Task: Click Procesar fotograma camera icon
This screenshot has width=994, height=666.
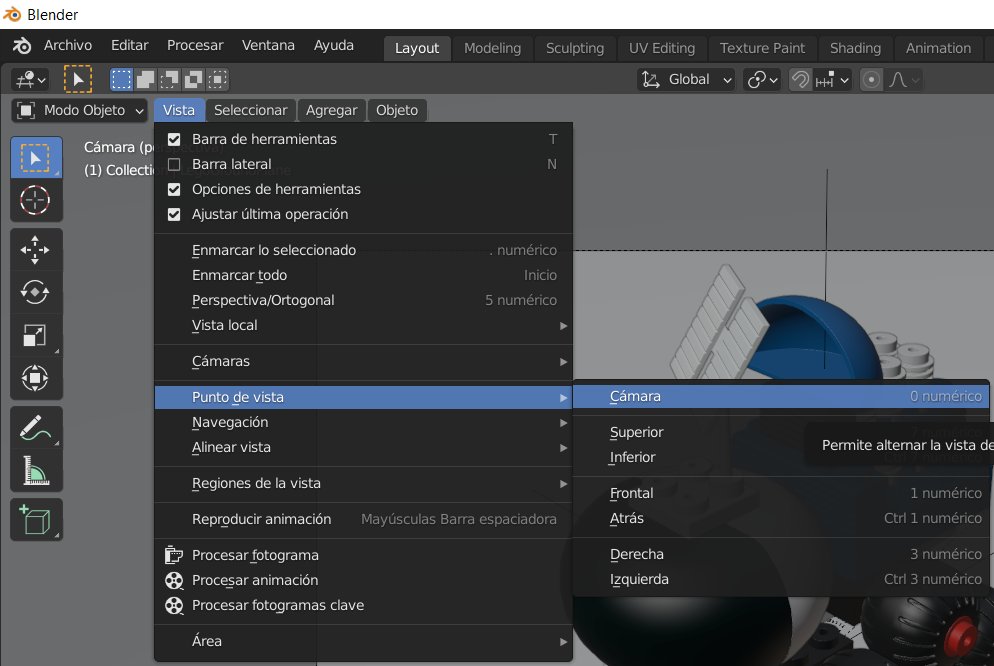Action: click(x=174, y=555)
